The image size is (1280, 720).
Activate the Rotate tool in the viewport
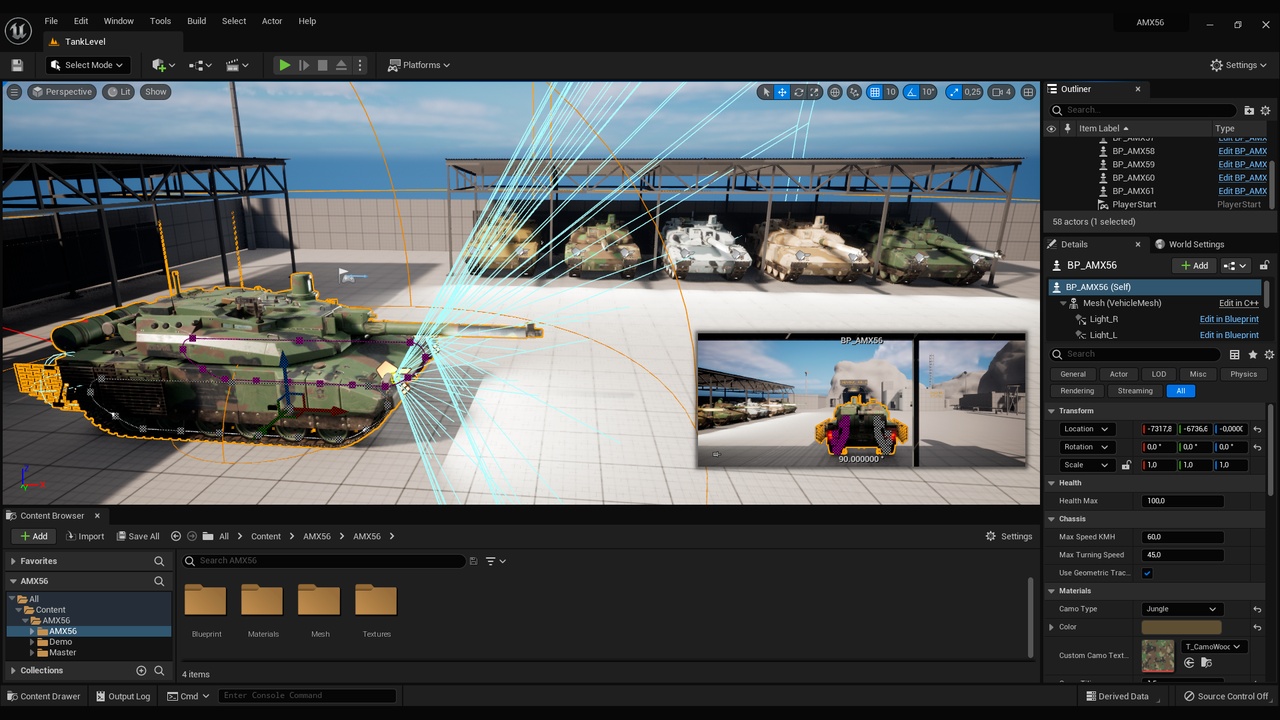click(x=799, y=92)
